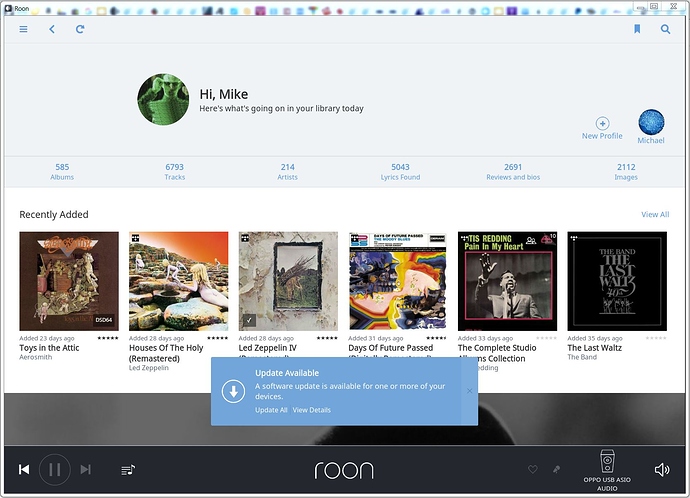Click the Days Of Future Passed title
690x498 pixels.
pyautogui.click(x=391, y=348)
